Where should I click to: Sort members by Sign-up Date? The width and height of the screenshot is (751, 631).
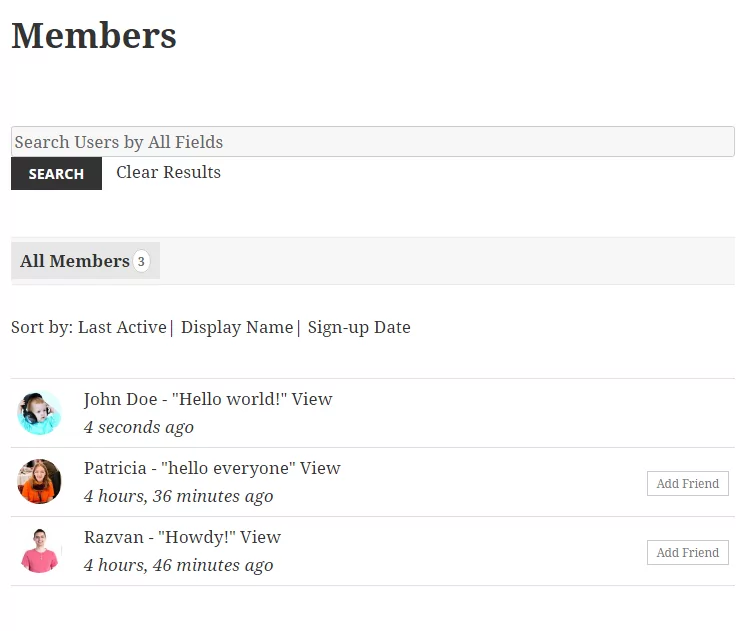point(359,327)
